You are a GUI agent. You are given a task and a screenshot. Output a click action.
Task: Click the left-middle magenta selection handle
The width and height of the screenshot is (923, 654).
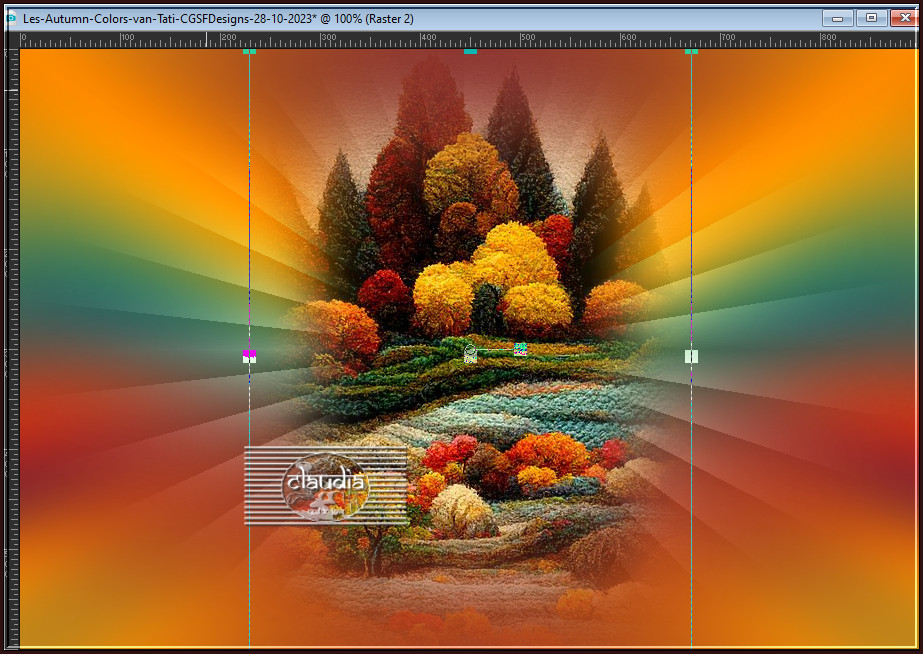tap(250, 356)
